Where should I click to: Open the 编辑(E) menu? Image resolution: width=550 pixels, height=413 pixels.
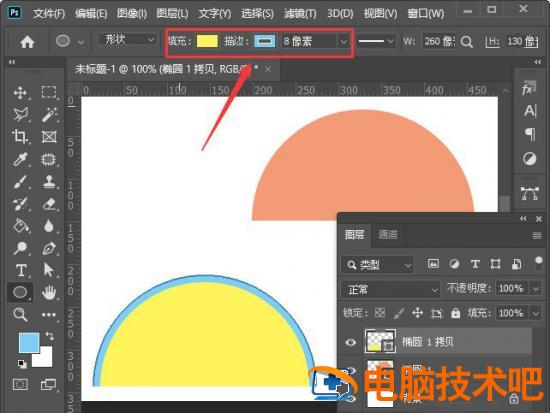point(91,13)
